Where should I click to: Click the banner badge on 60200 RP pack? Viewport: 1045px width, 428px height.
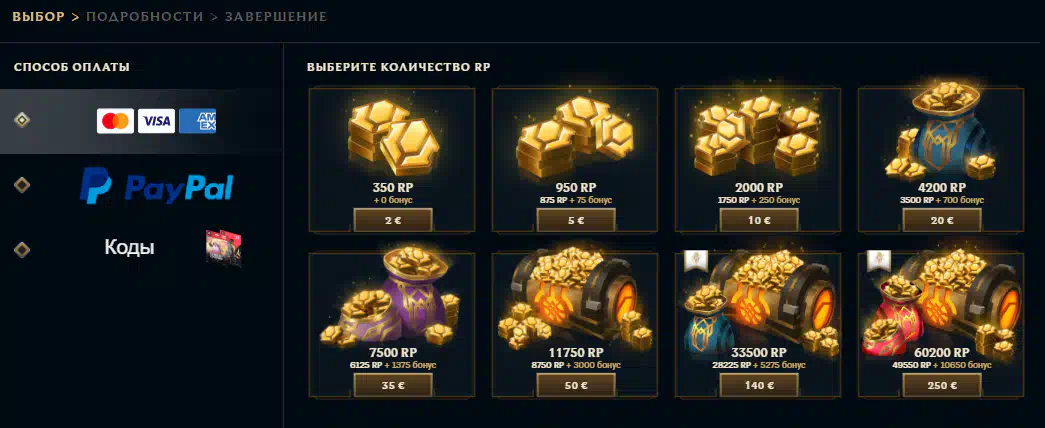tap(878, 261)
